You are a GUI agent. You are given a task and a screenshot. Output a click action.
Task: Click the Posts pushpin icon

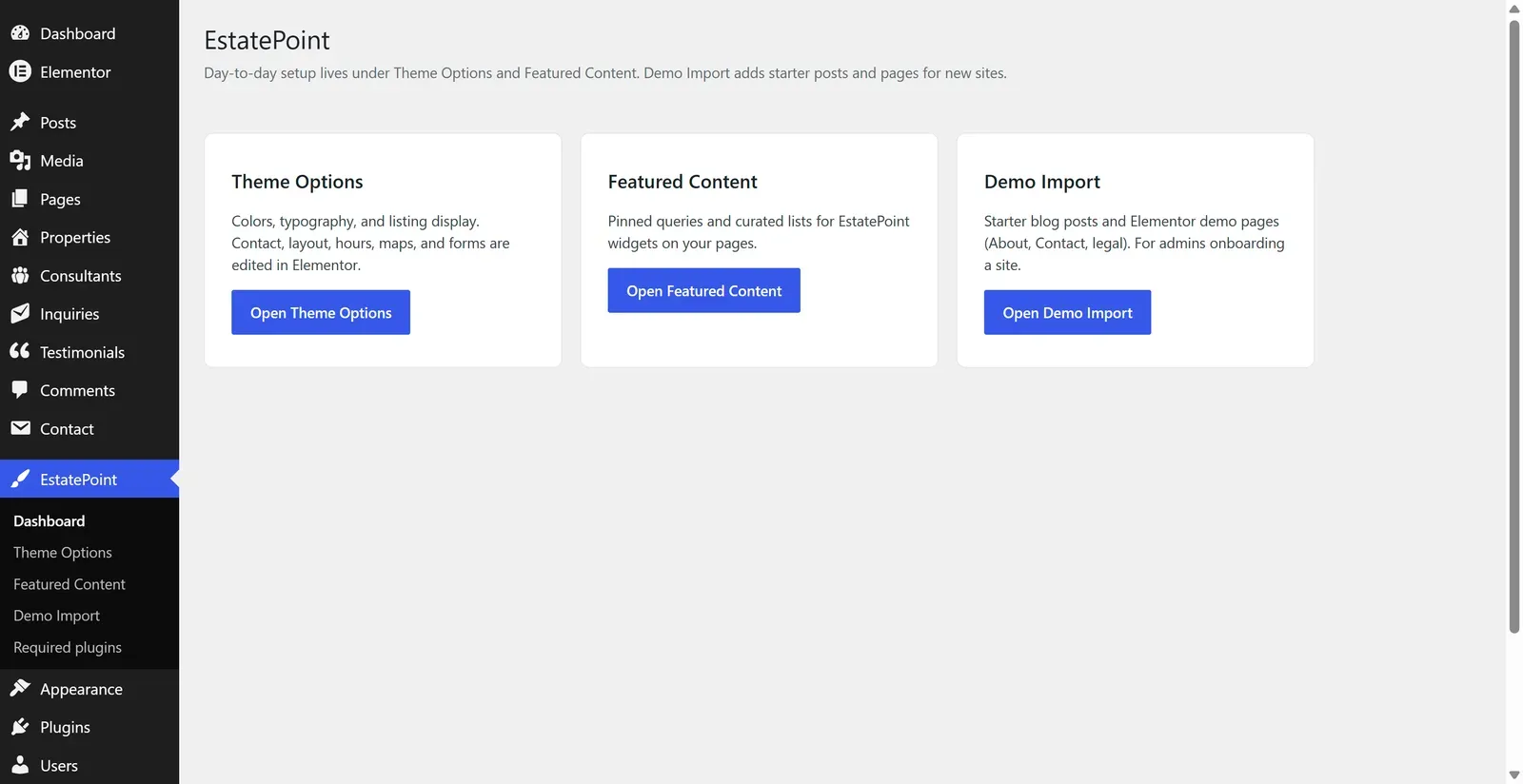pos(20,122)
